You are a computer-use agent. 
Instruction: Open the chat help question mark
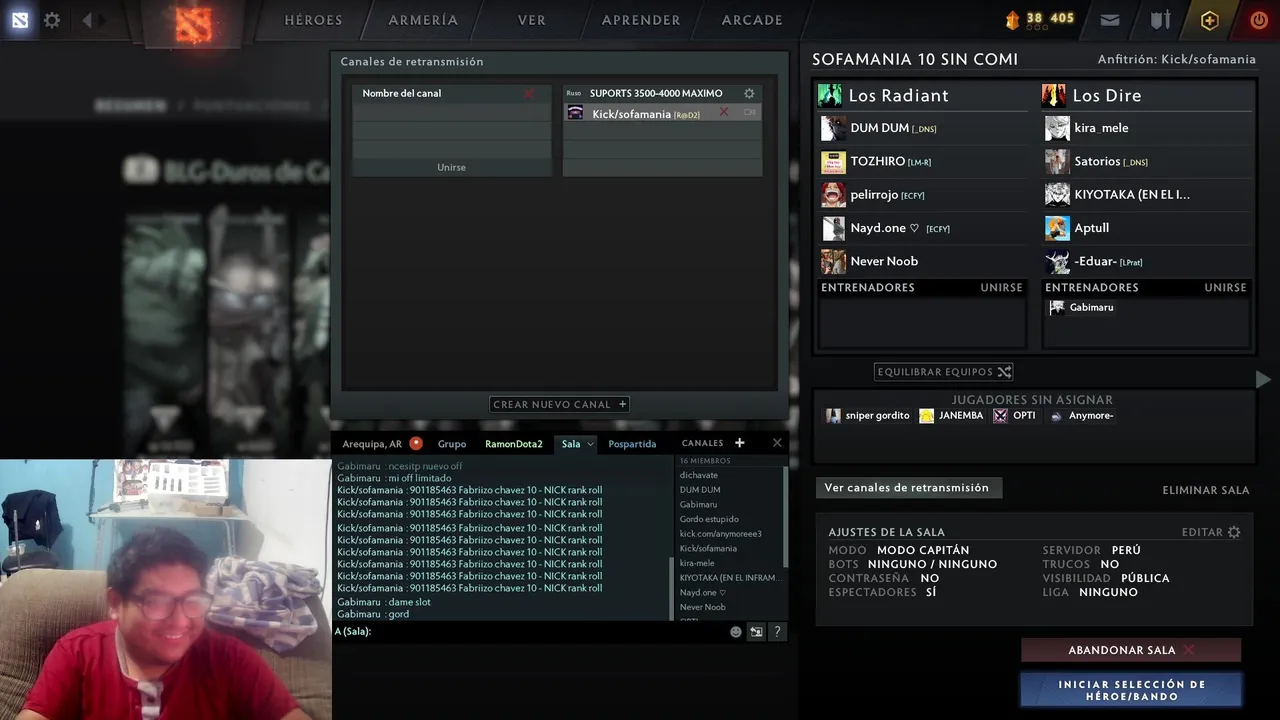click(777, 632)
